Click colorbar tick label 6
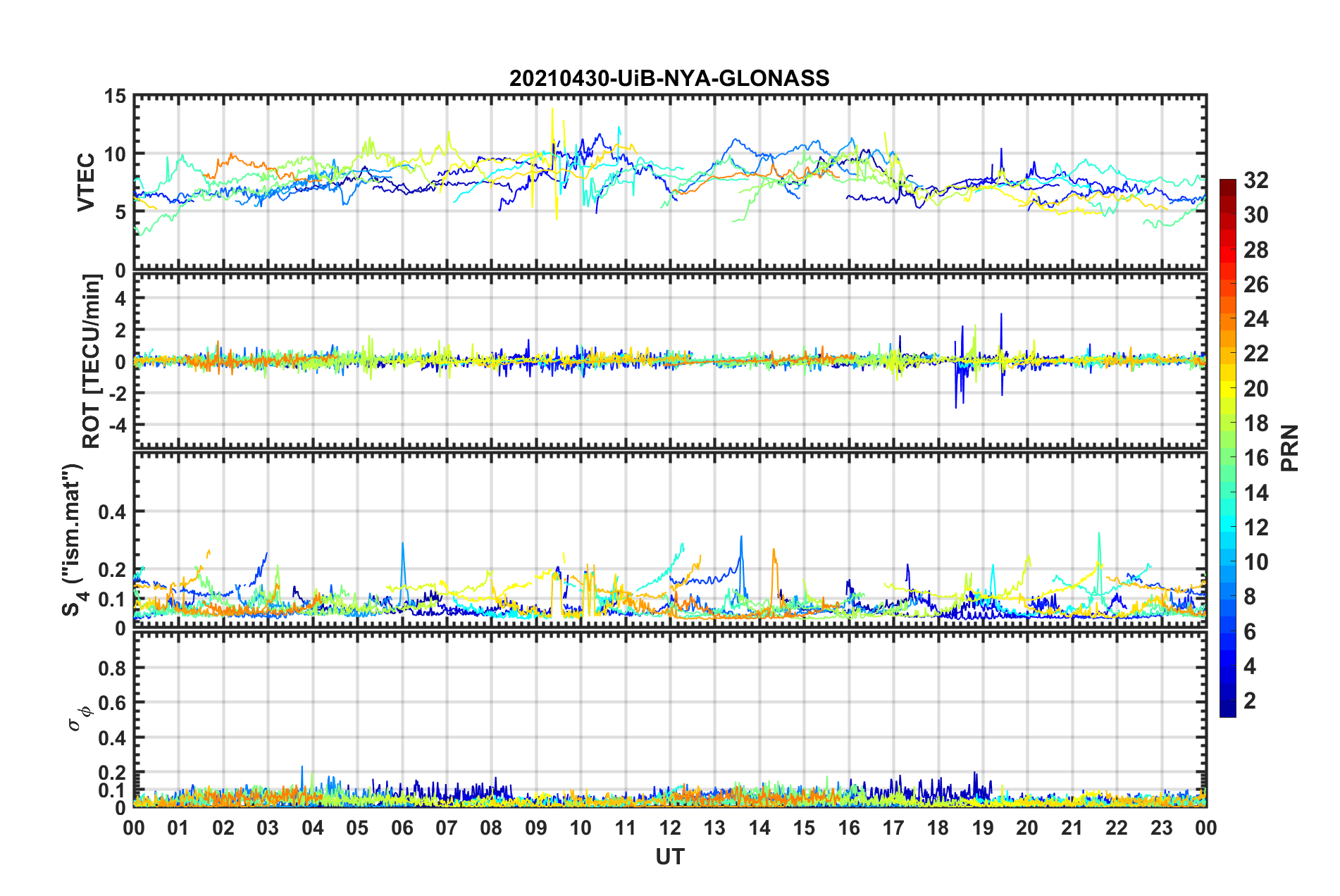The height and width of the screenshot is (896, 1340). tap(1250, 632)
